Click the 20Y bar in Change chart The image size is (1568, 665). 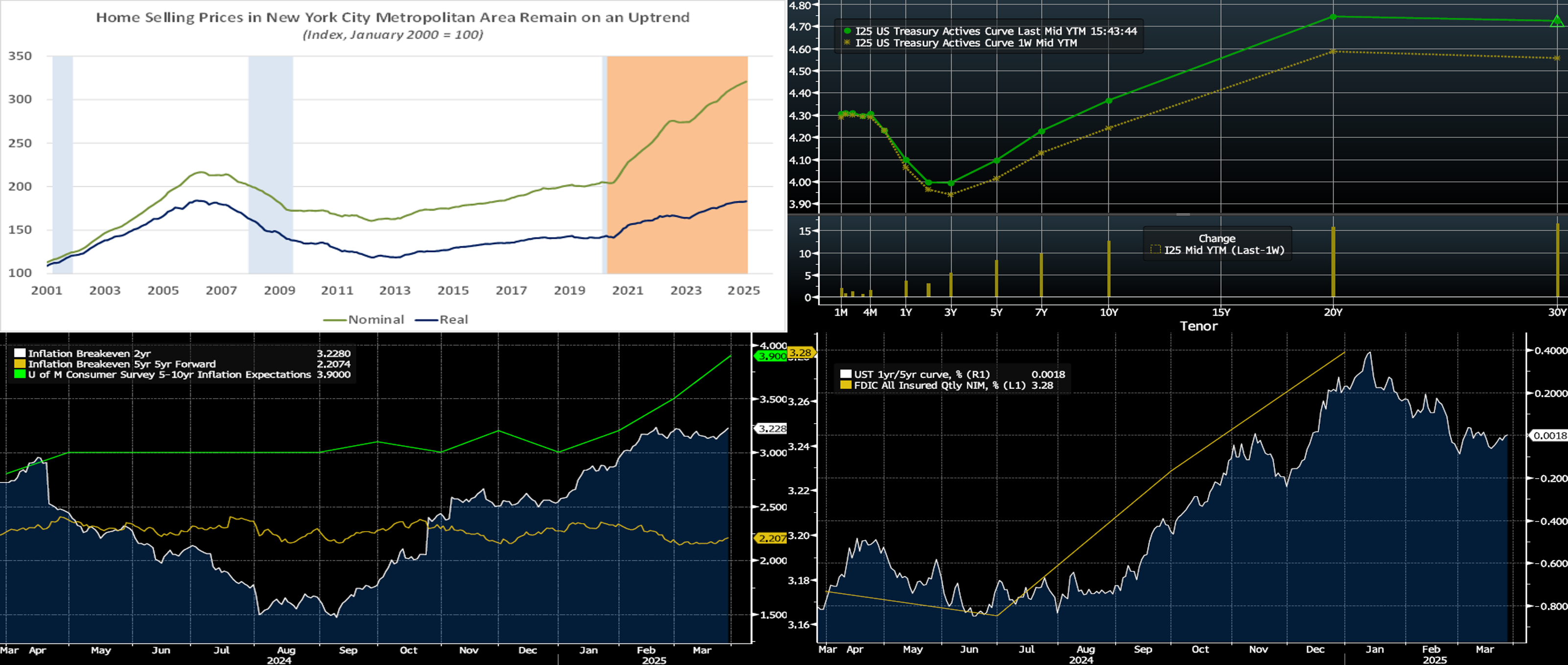[x=1333, y=262]
